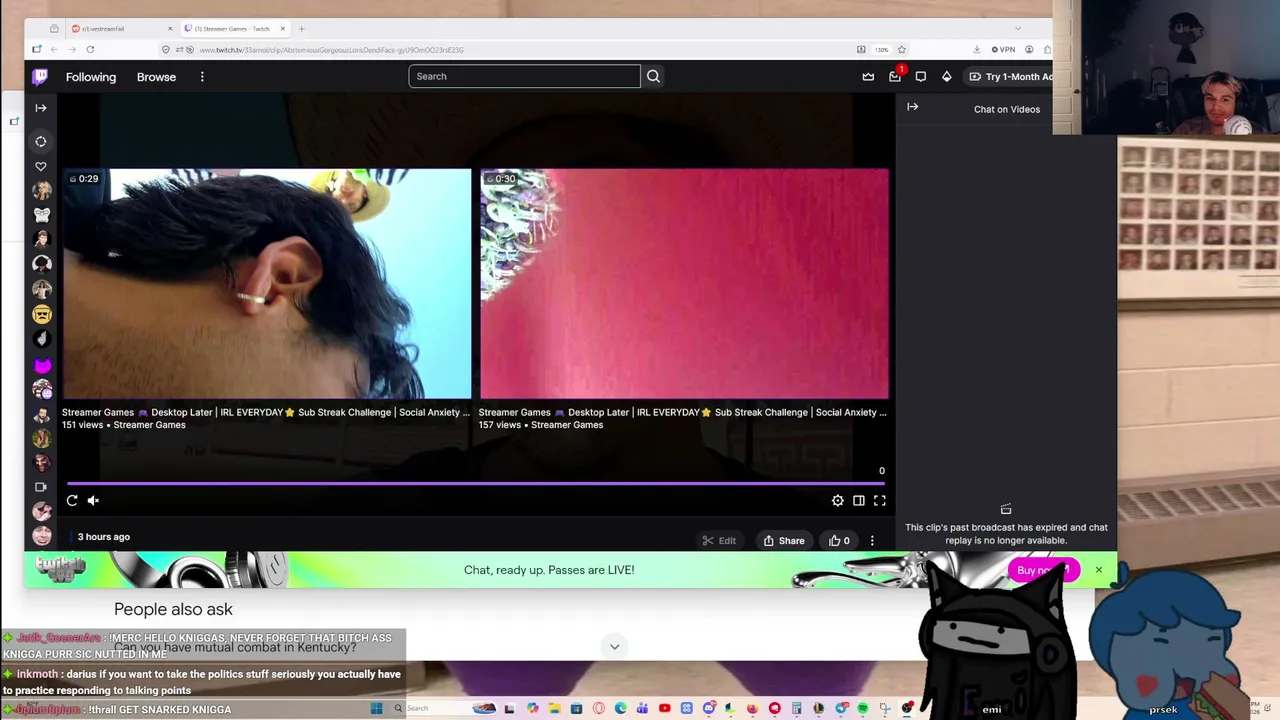This screenshot has height=720, width=1280.
Task: Open Streamer Games link under 157 views
Action: tap(567, 425)
